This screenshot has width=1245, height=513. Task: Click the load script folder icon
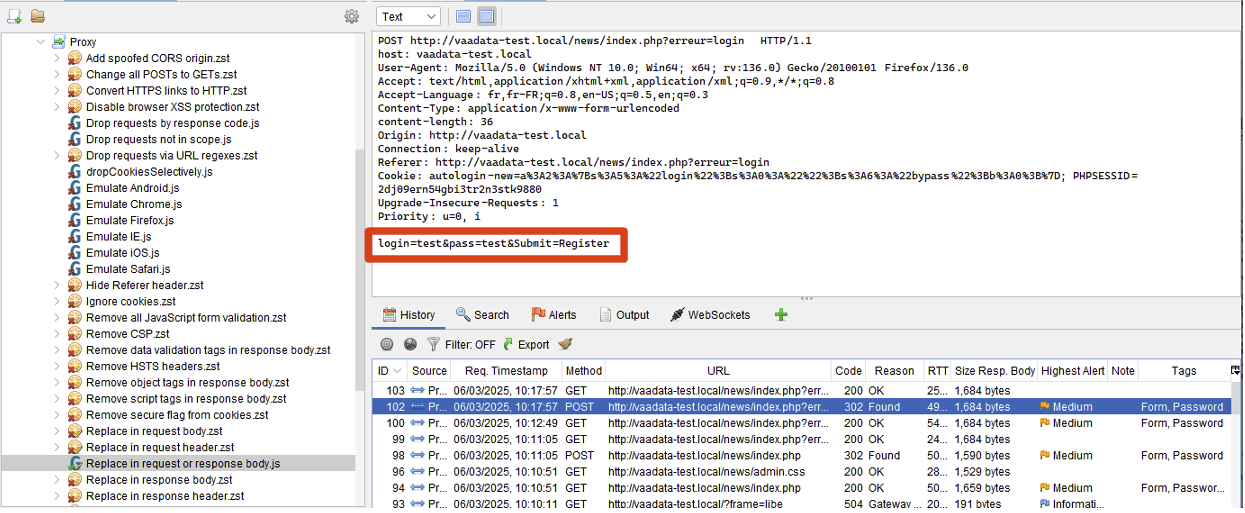[38, 16]
